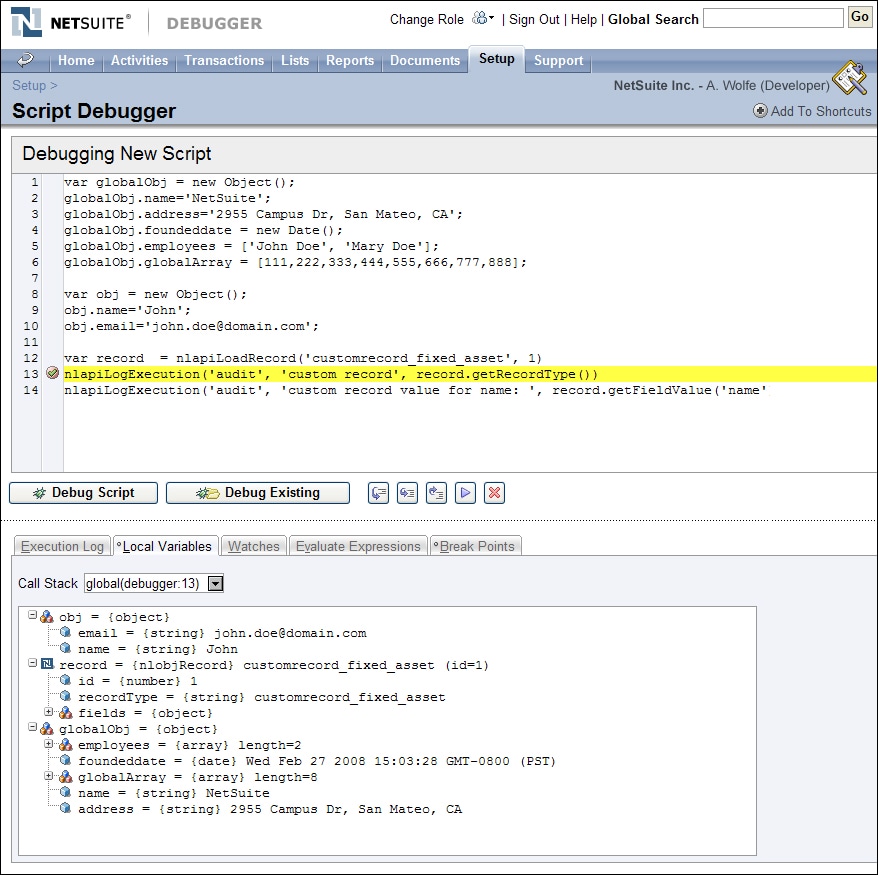Collapse the obj variable tree node
The width and height of the screenshot is (878, 875).
coord(32,615)
